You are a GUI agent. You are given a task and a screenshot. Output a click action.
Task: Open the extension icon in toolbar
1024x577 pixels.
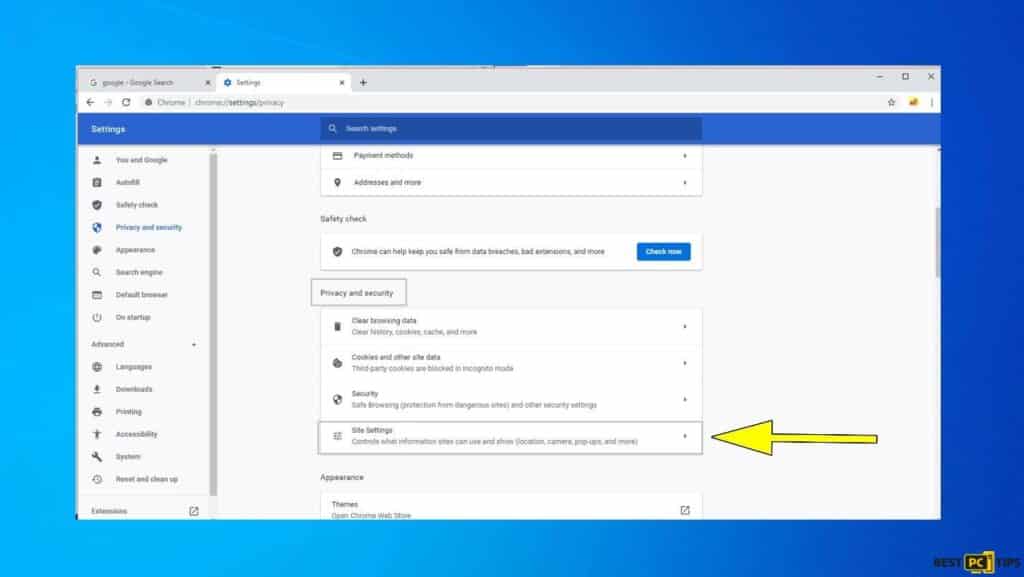pos(913,102)
